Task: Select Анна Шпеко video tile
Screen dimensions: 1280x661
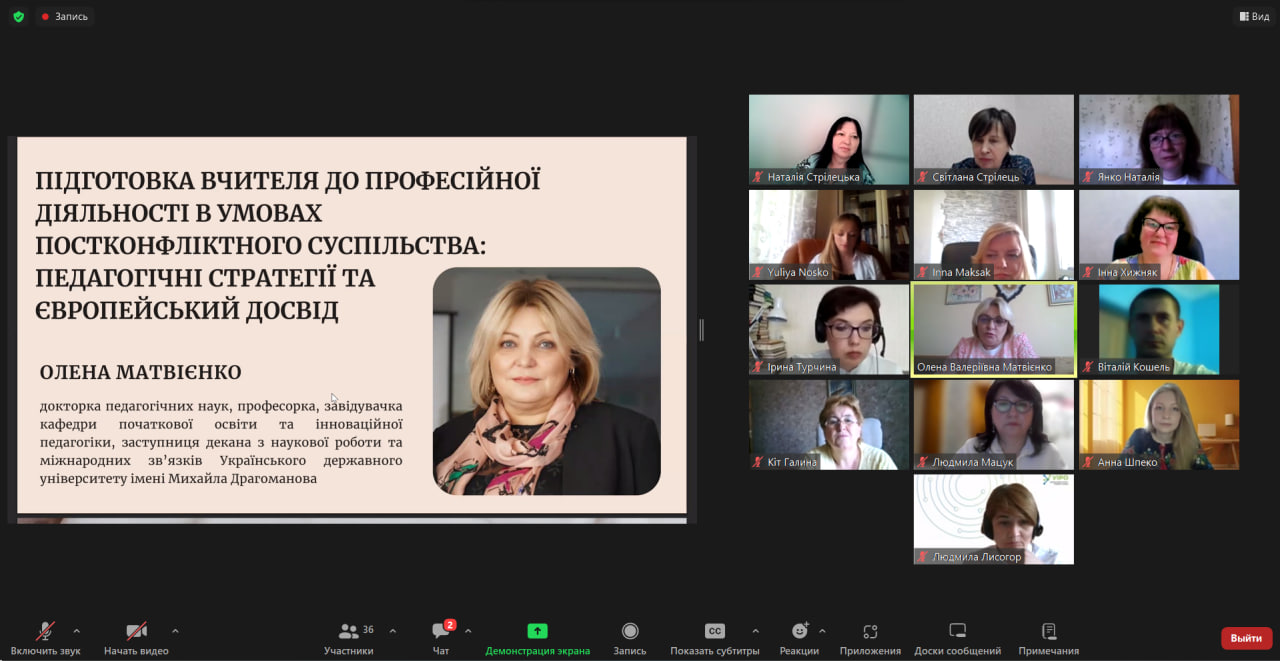Action: pos(1159,425)
